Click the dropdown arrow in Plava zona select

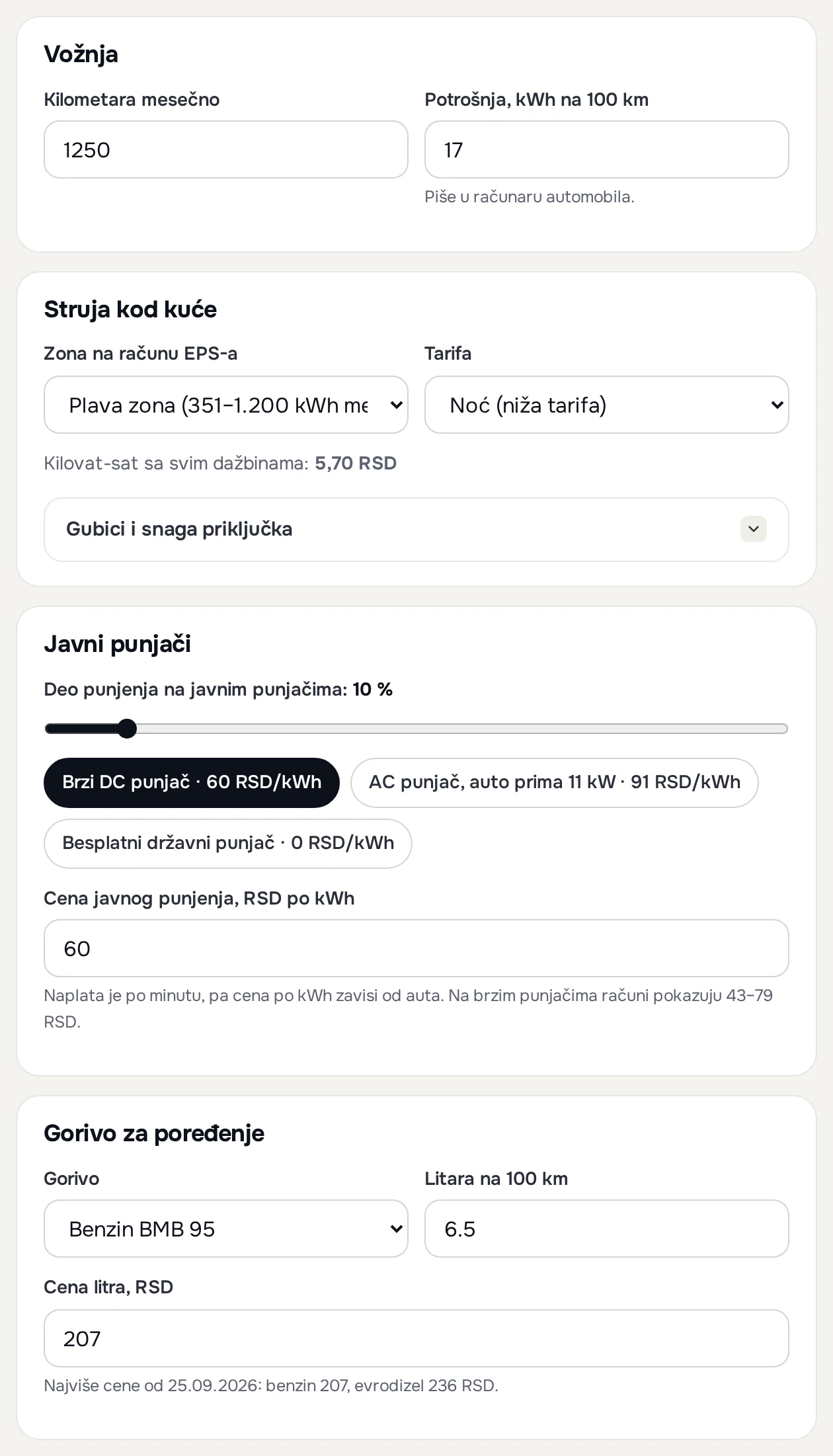pyautogui.click(x=397, y=405)
